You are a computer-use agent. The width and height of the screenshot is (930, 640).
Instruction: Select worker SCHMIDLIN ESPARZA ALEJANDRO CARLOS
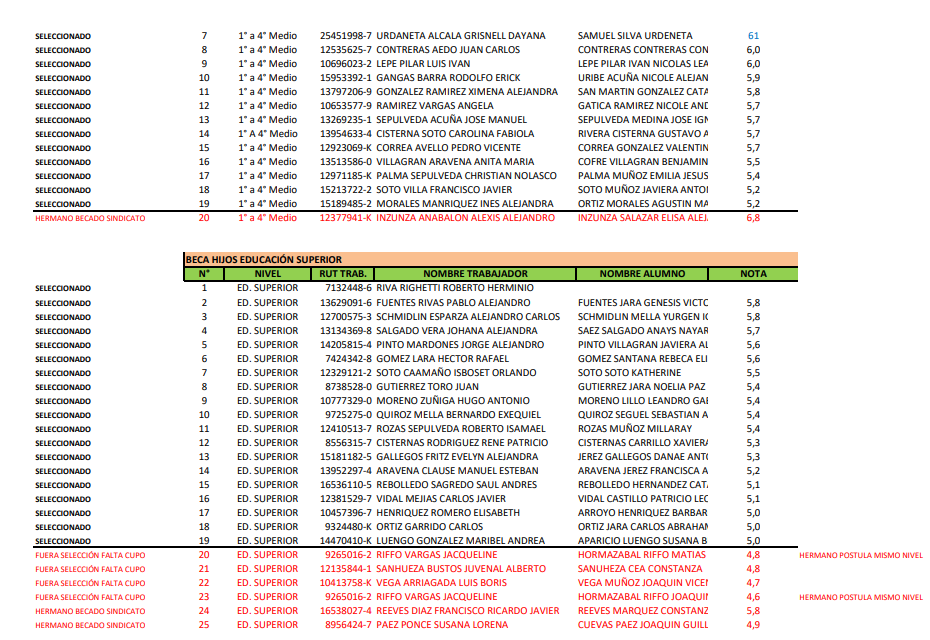coord(468,317)
